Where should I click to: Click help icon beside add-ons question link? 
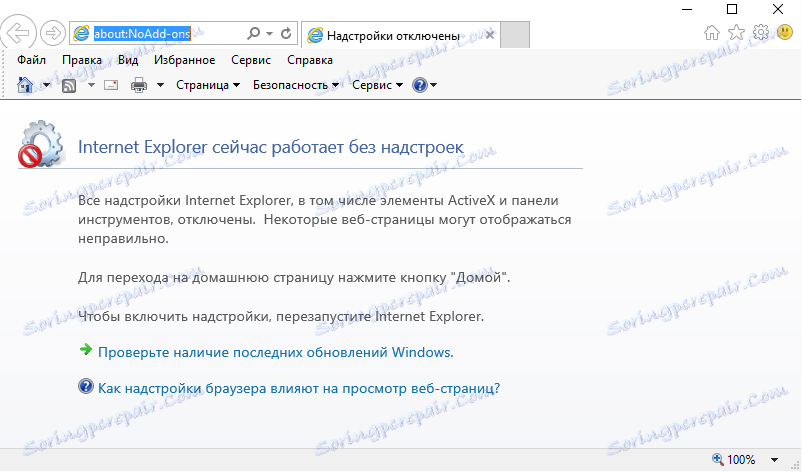click(x=85, y=386)
